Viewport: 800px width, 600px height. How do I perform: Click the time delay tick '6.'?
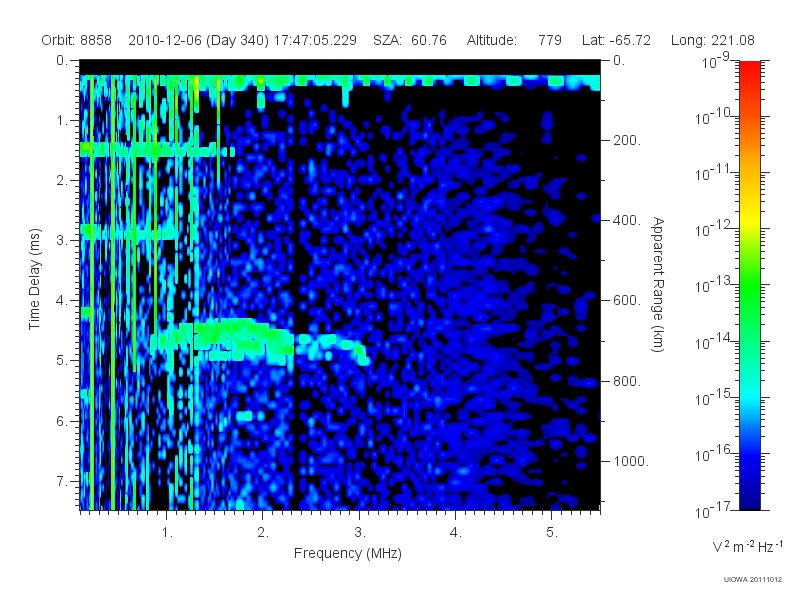click(x=62, y=421)
